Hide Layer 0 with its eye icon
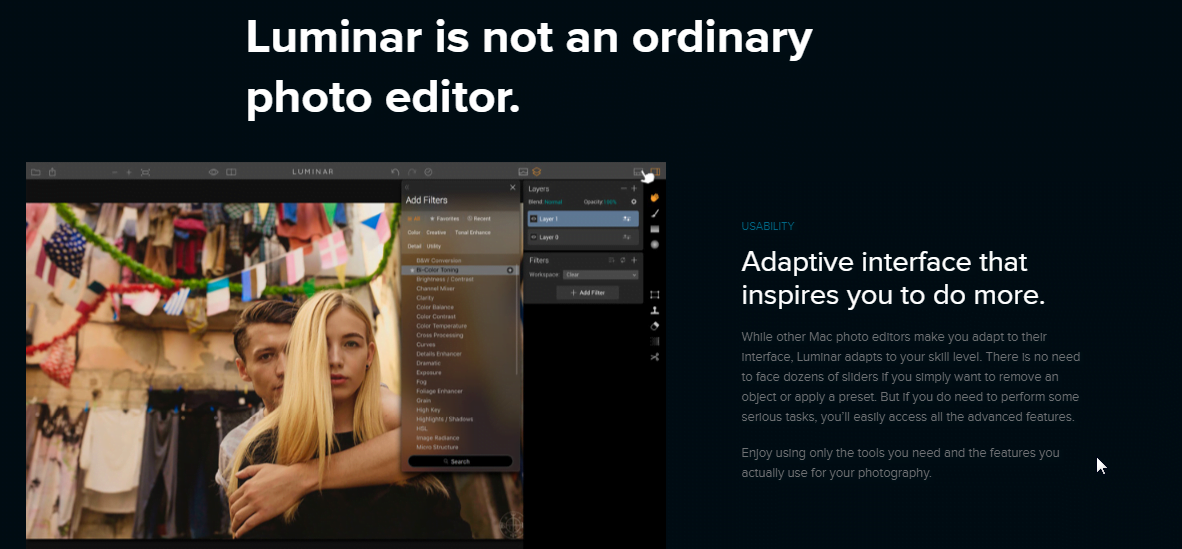This screenshot has width=1182, height=549. click(534, 237)
